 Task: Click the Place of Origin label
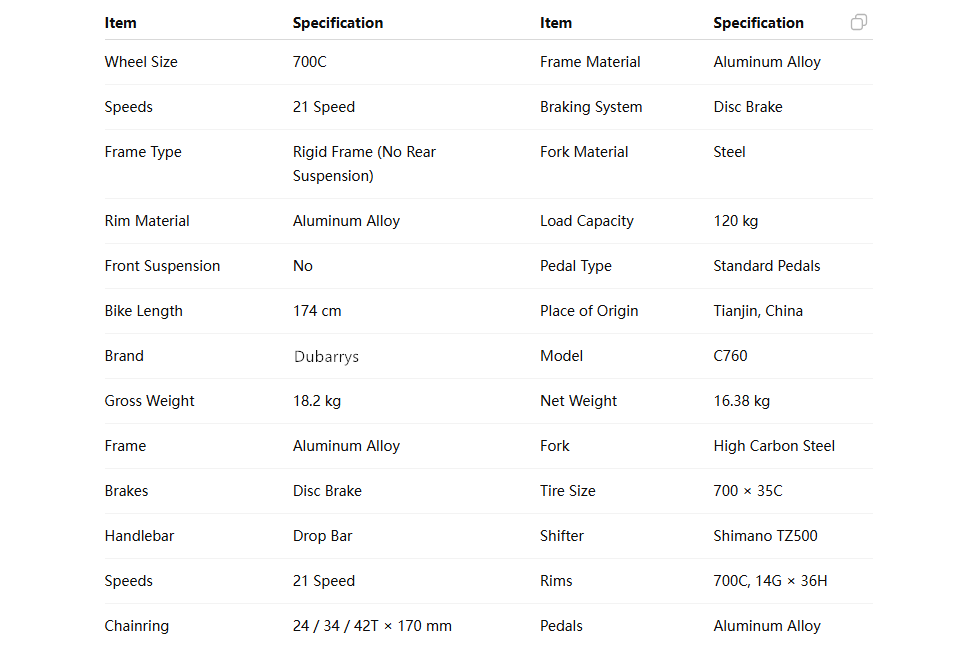pyautogui.click(x=588, y=311)
